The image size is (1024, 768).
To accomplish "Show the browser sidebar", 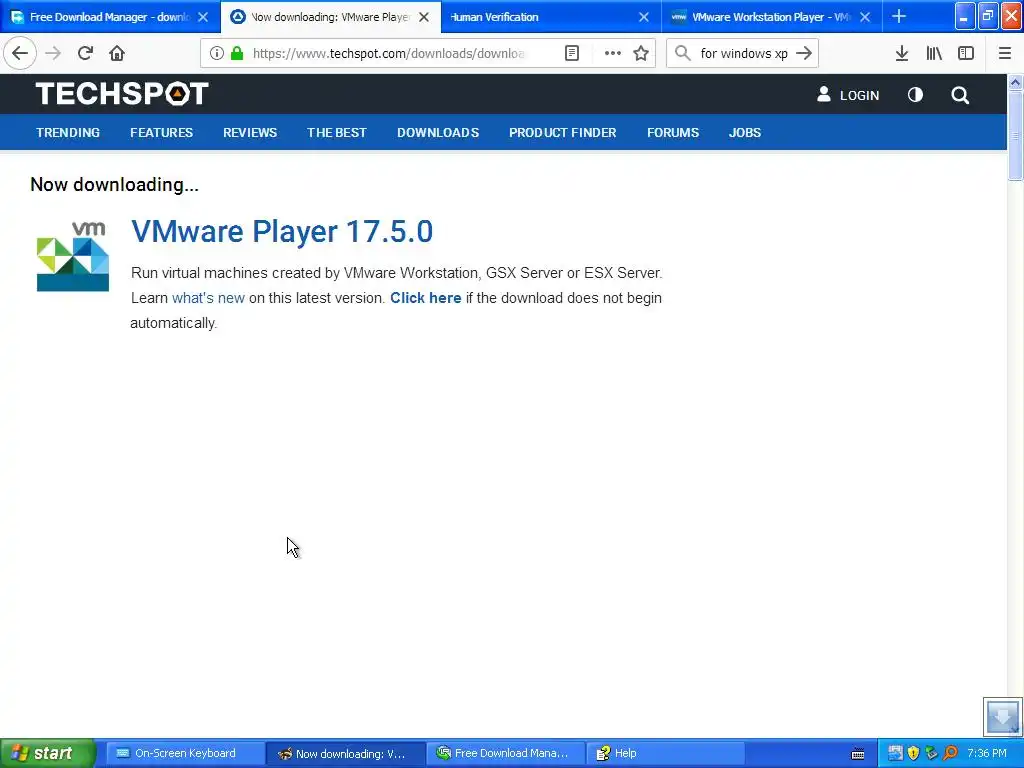I will click(966, 53).
